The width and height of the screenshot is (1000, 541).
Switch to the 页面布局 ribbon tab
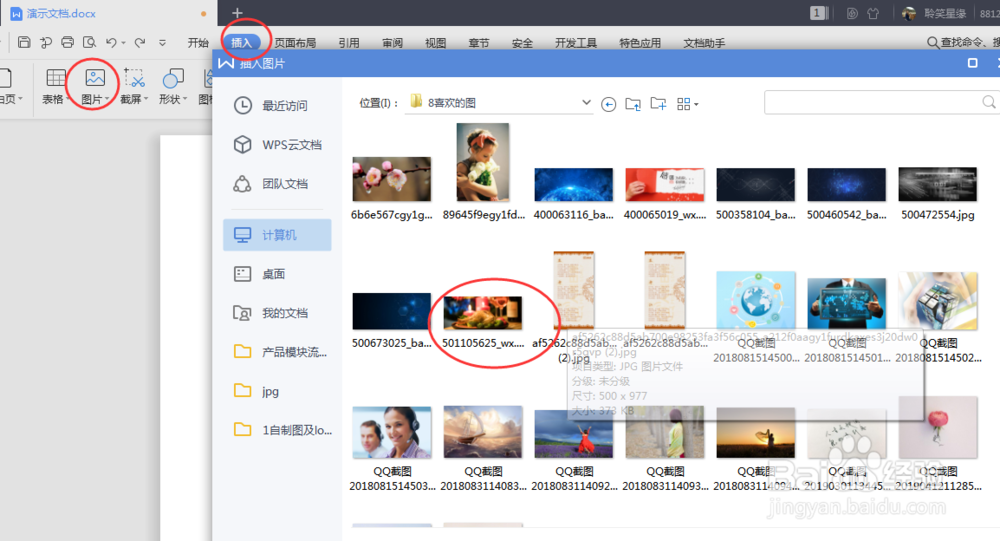295,43
